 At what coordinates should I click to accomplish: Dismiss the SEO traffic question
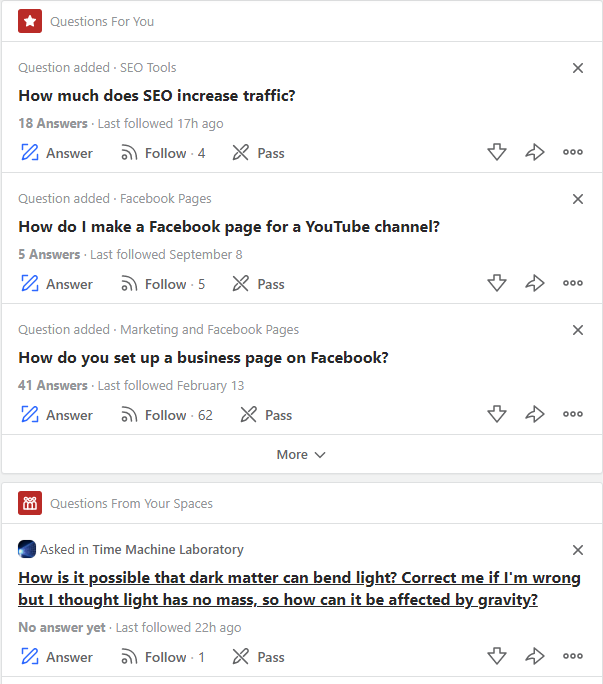578,68
